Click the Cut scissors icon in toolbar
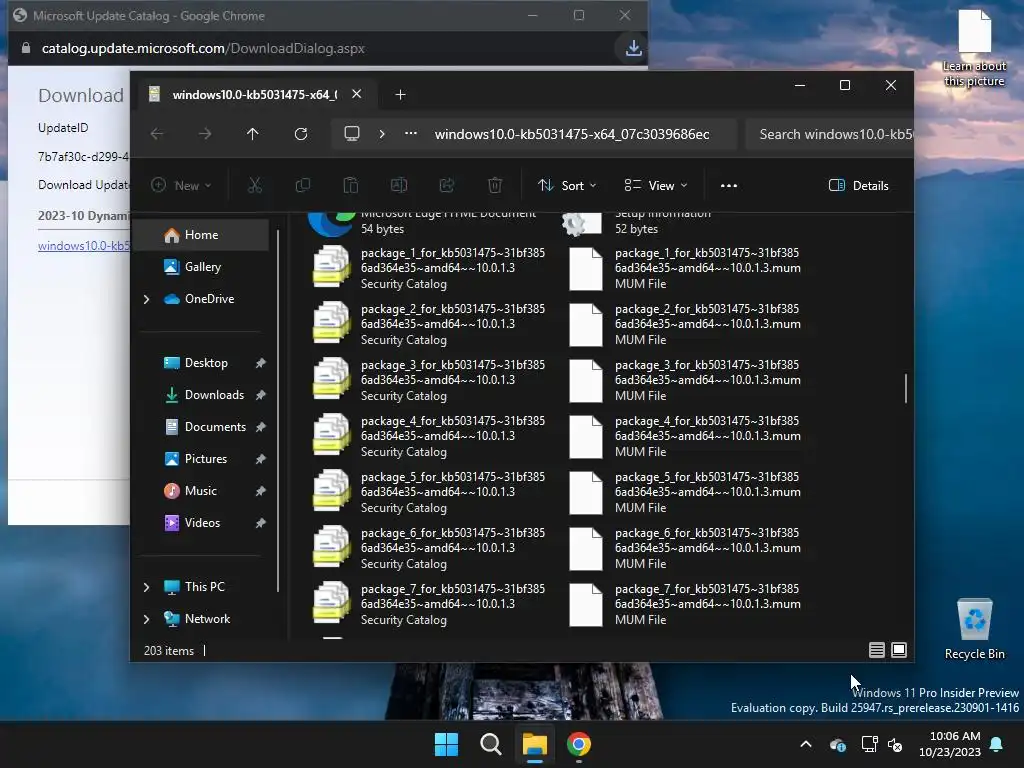The height and width of the screenshot is (768, 1024). (255, 185)
